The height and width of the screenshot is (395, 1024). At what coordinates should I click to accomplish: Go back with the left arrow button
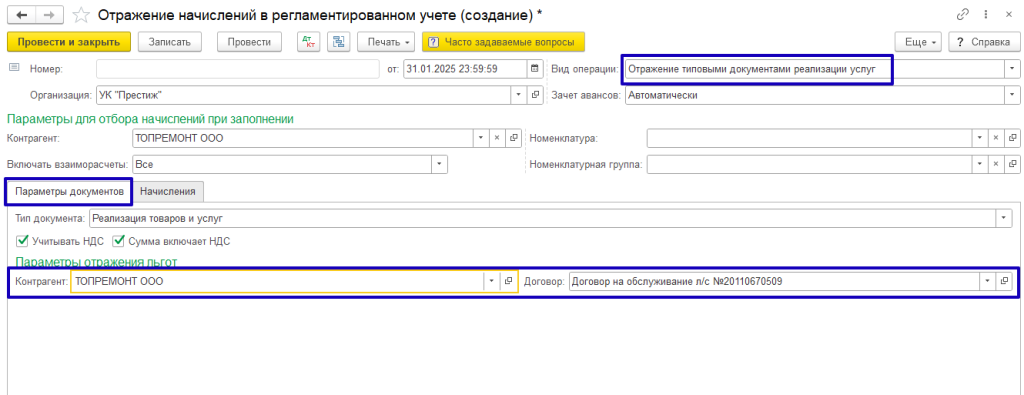coord(21,14)
